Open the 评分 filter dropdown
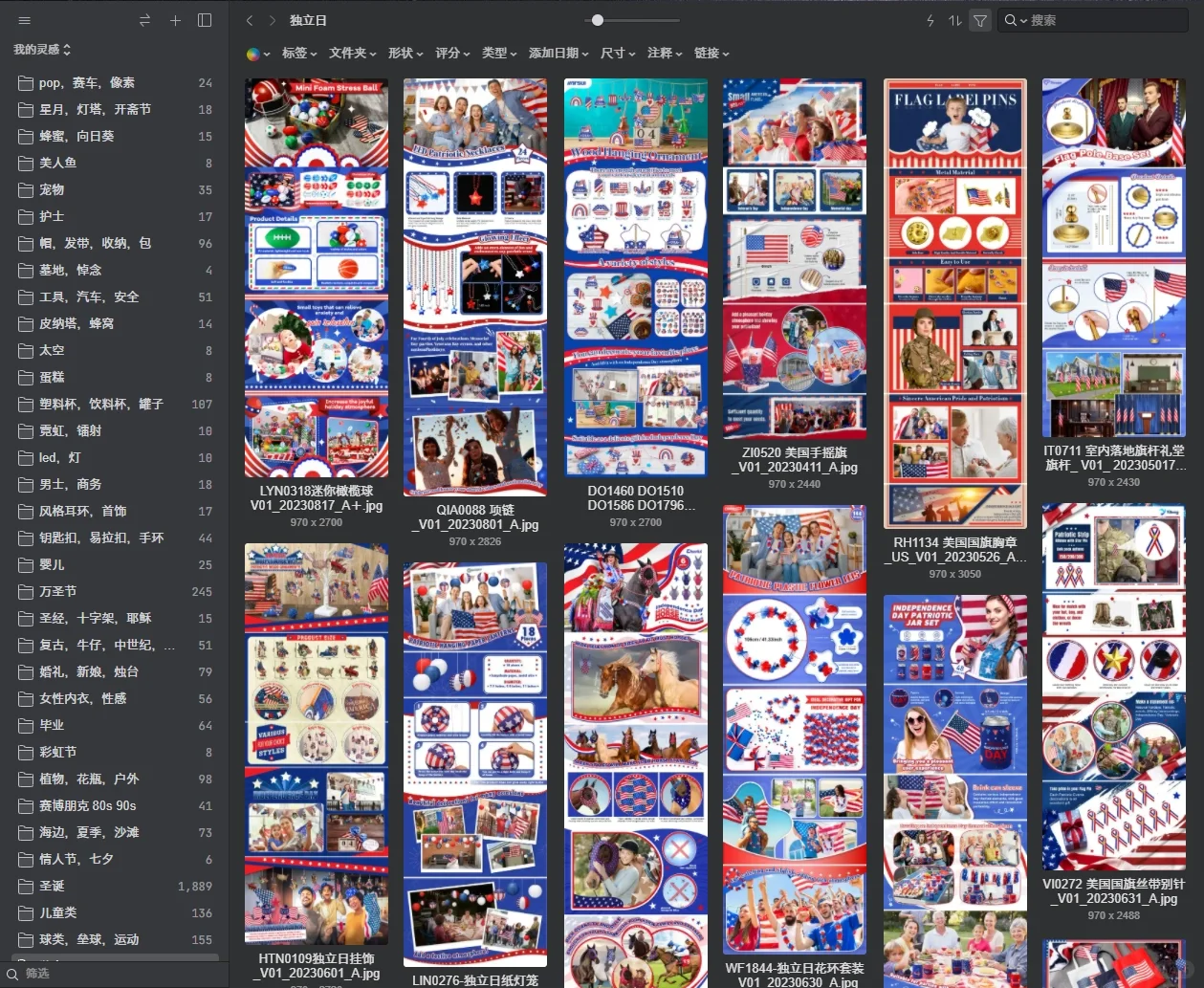 (453, 54)
